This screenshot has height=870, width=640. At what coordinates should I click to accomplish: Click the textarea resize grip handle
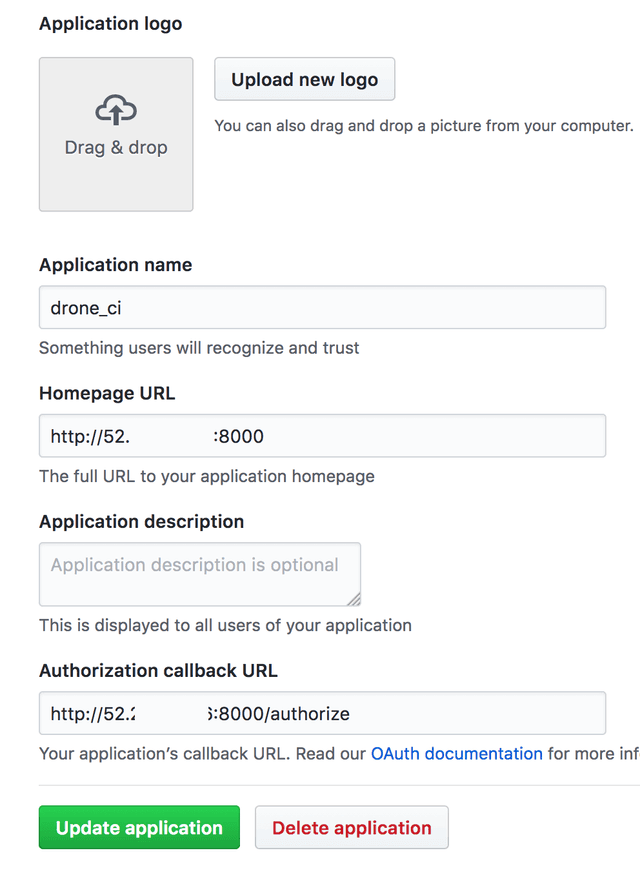click(355, 598)
